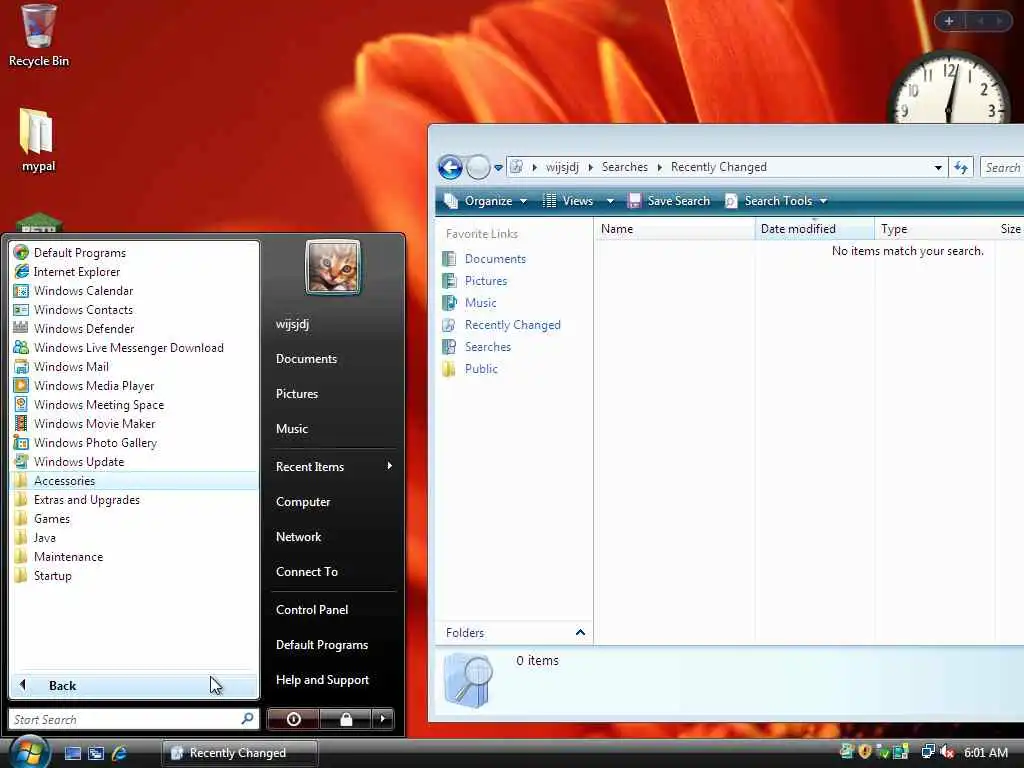Launch Internet Explorer from the Start menu list

coord(135,272)
